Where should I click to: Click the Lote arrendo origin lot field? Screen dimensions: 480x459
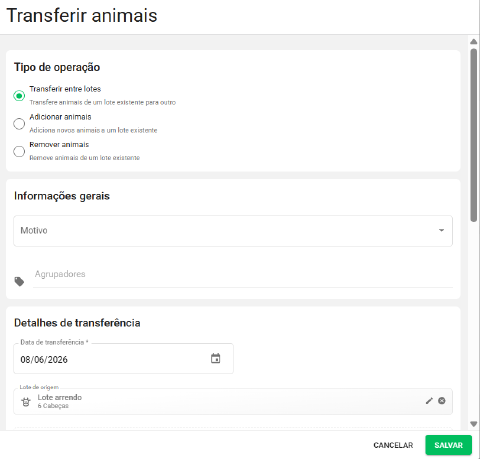tap(233, 401)
